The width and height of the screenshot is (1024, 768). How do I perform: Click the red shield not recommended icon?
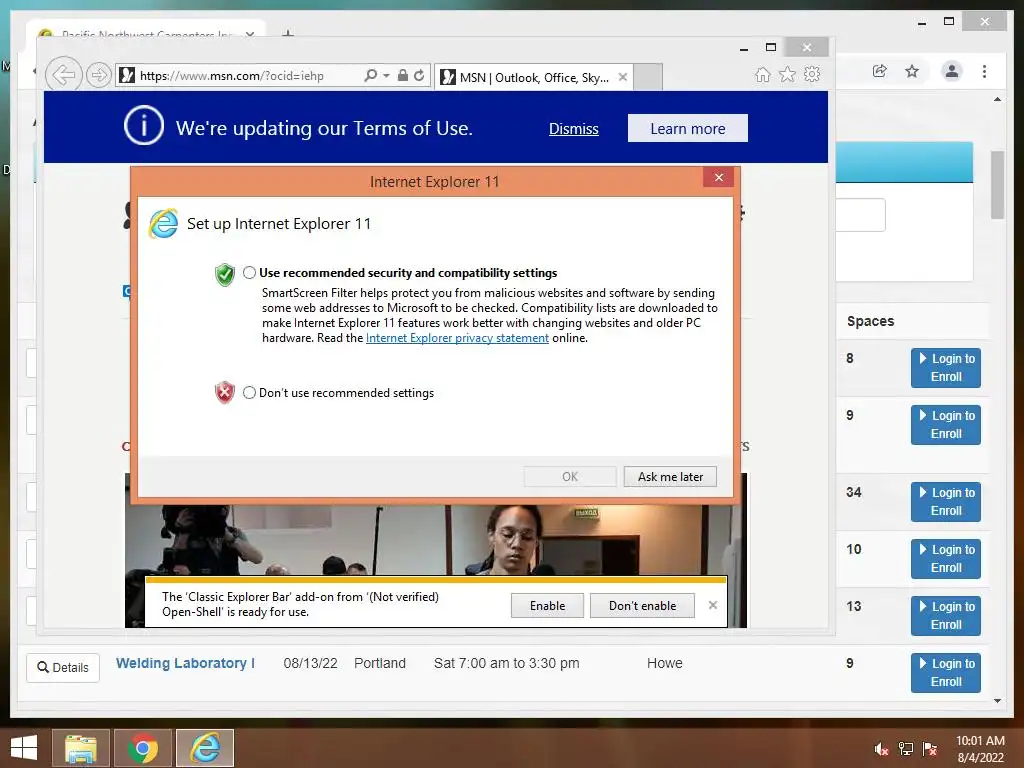[x=225, y=392]
